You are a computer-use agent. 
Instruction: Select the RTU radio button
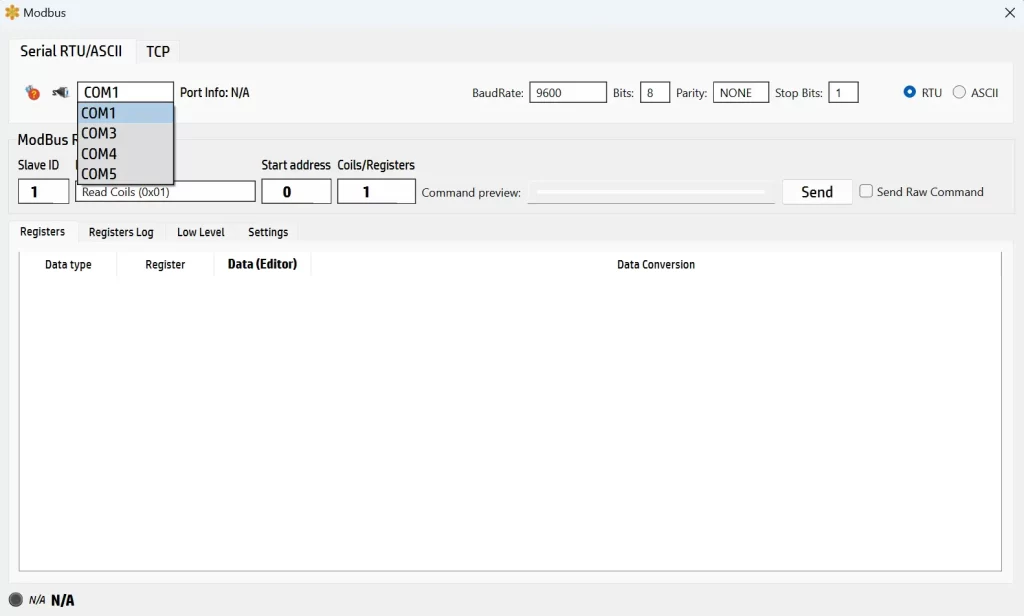click(909, 92)
